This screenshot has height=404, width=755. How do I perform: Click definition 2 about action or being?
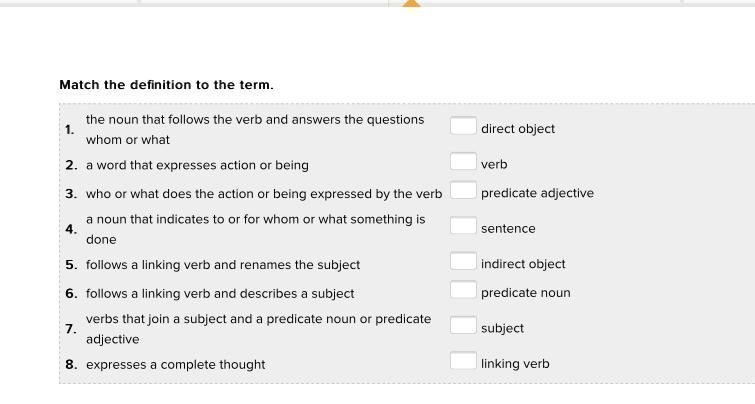[x=197, y=165]
